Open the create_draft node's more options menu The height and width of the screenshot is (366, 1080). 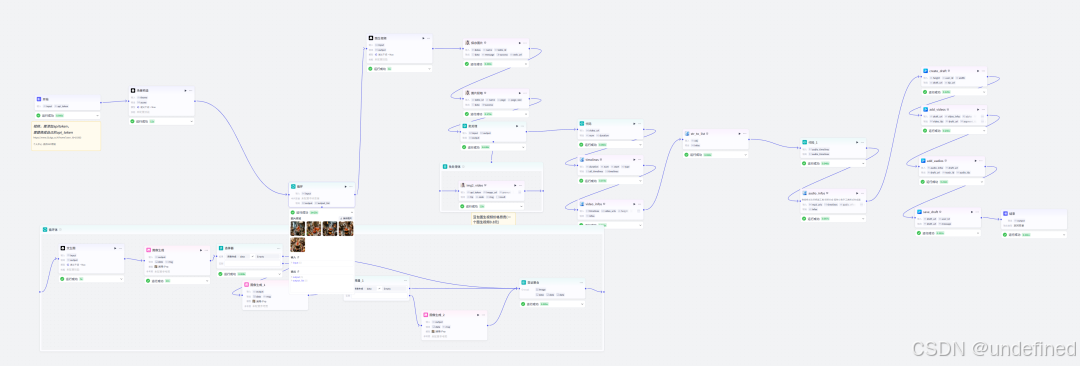pos(984,70)
